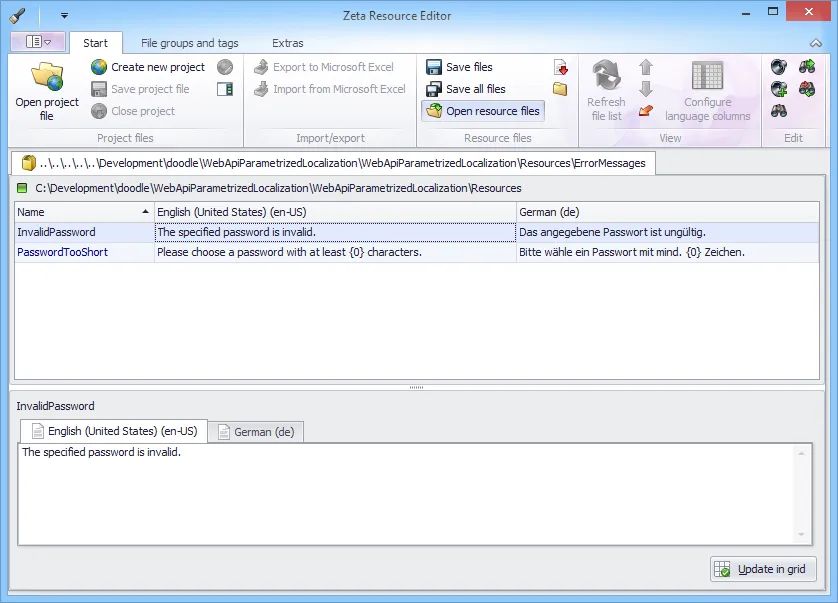
Task: Create new project from the Project files group
Action: 160,67
